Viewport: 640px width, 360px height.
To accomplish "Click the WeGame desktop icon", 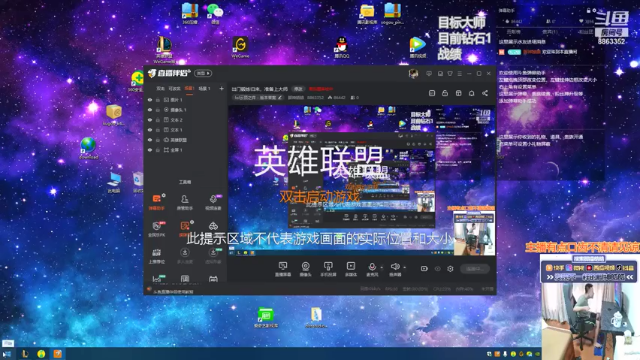I will pos(240,47).
